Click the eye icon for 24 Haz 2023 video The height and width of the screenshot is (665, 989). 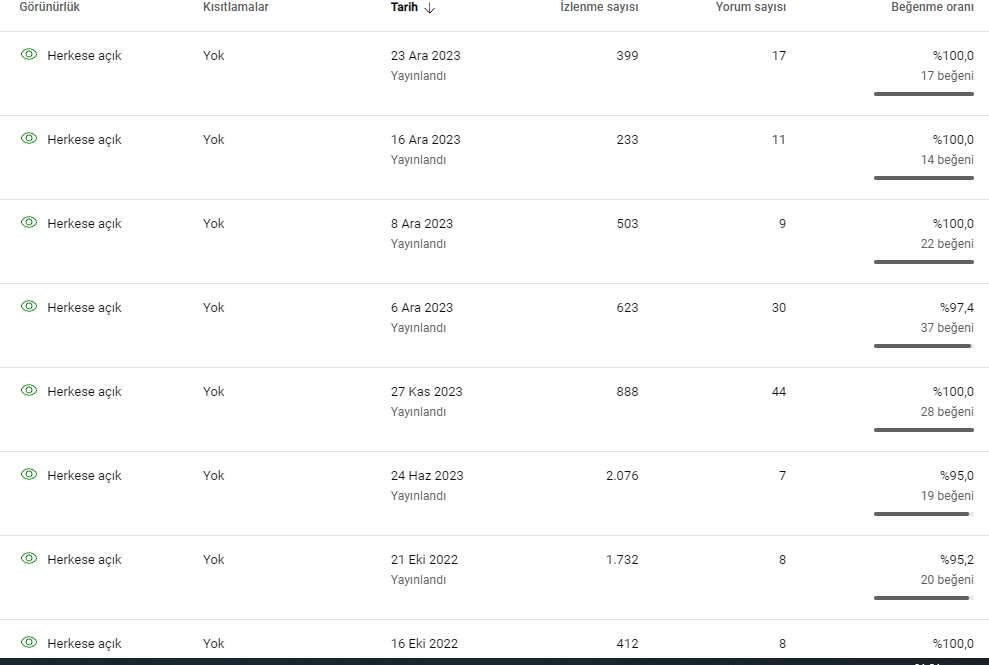pos(29,474)
